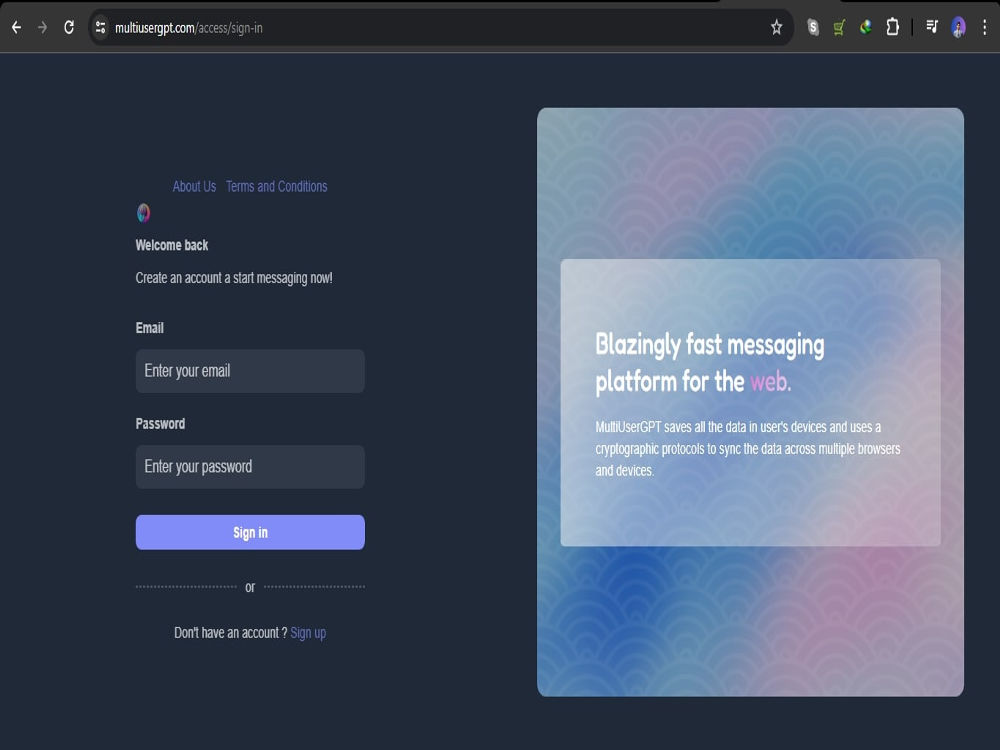Click the 'Blazingly fast messaging' headline
This screenshot has height=750, width=1000.
click(x=709, y=345)
